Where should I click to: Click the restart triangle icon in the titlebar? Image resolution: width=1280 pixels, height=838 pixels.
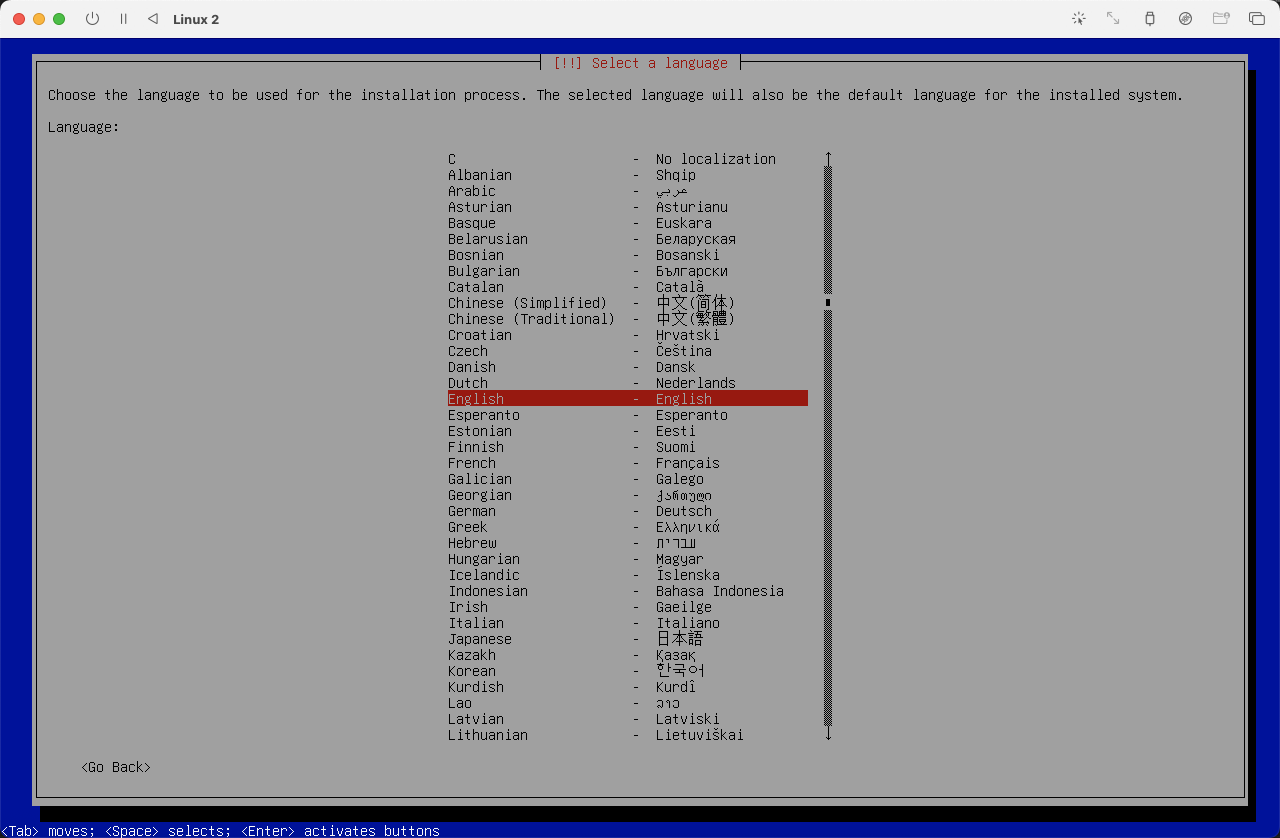click(x=152, y=18)
